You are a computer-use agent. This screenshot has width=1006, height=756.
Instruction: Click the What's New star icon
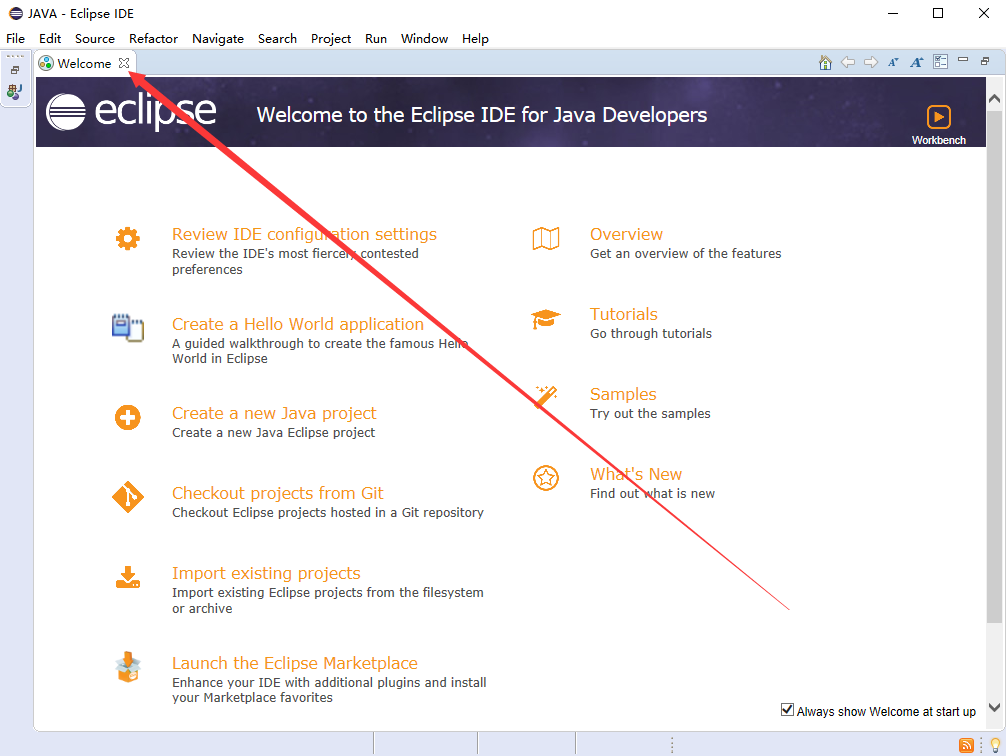(546, 477)
